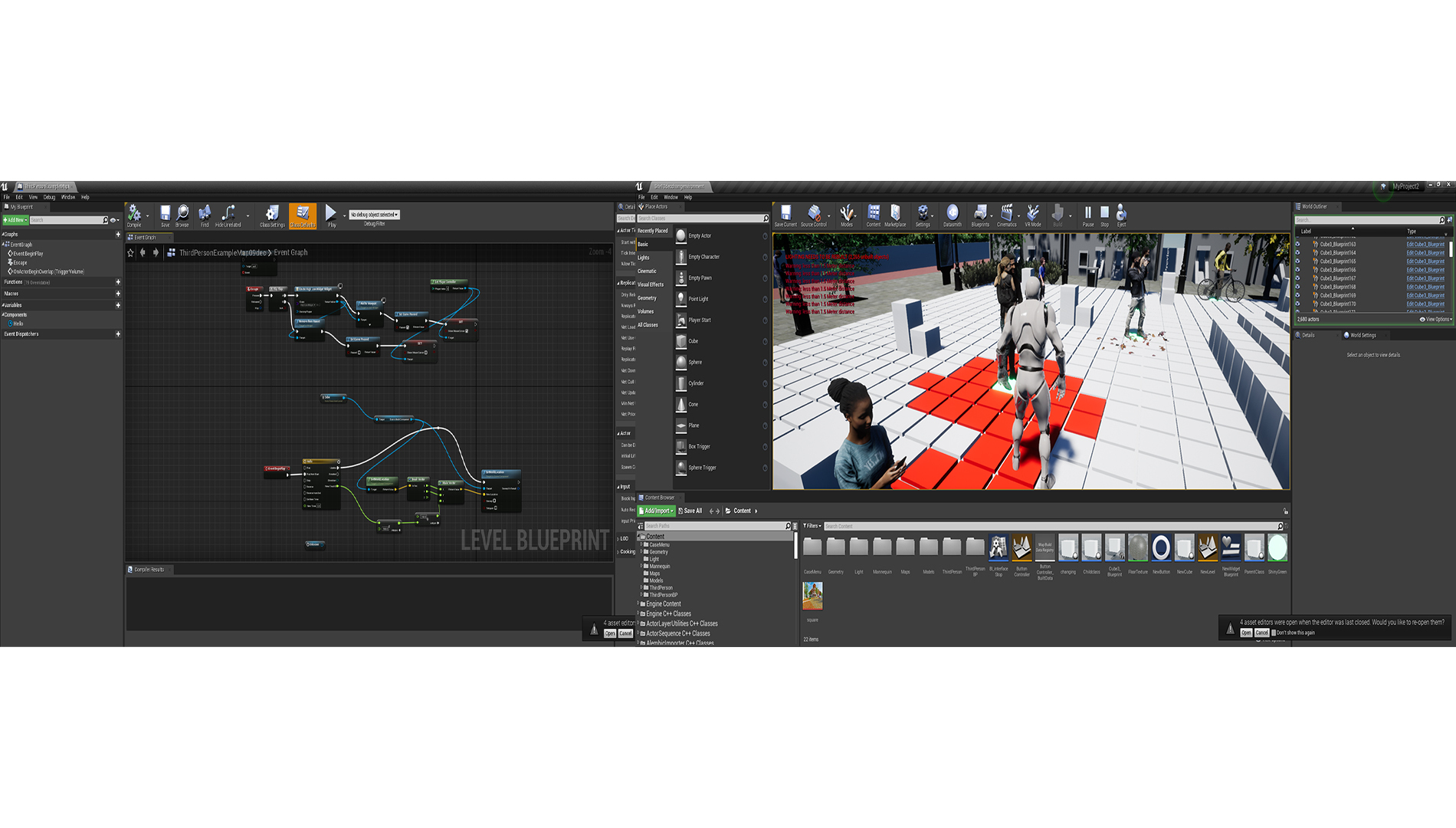
Task: Click the Datasmith toolbar icon
Action: (x=953, y=215)
